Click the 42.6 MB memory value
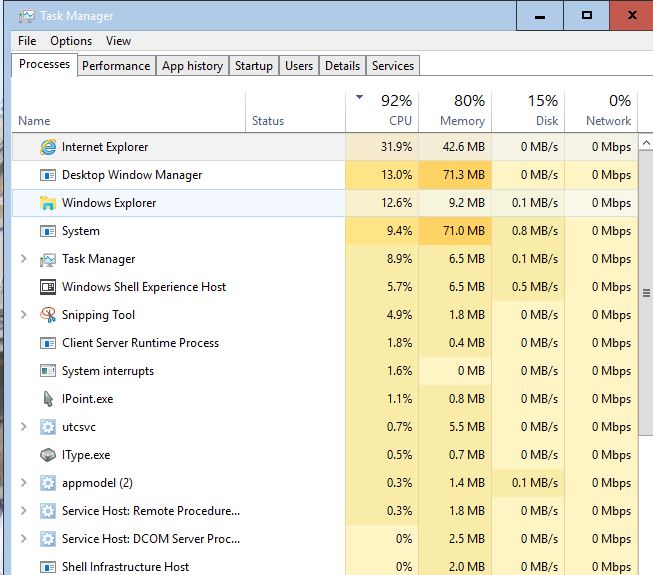The image size is (653, 575). (x=464, y=147)
